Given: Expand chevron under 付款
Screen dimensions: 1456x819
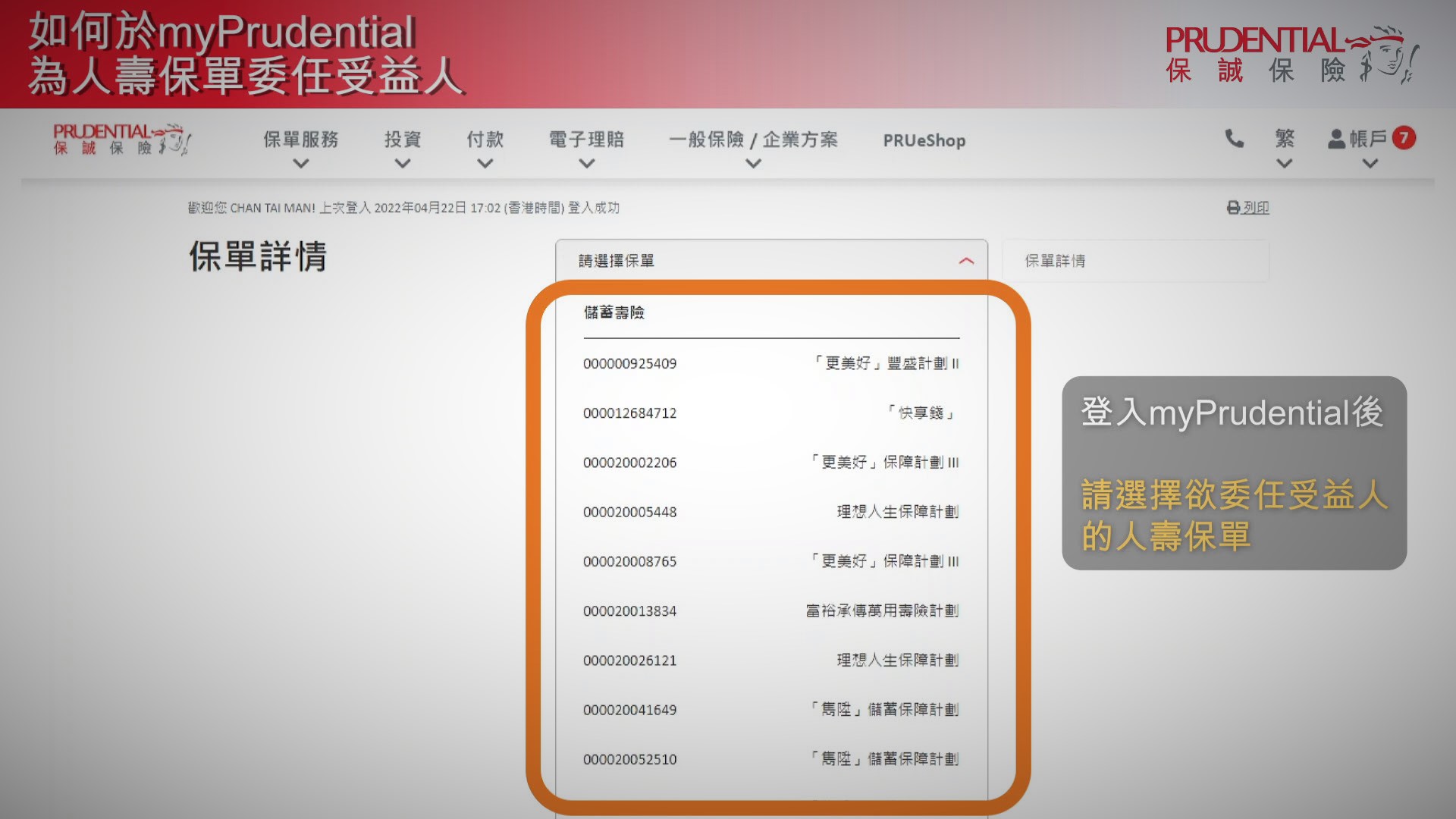Looking at the screenshot, I should 485,163.
